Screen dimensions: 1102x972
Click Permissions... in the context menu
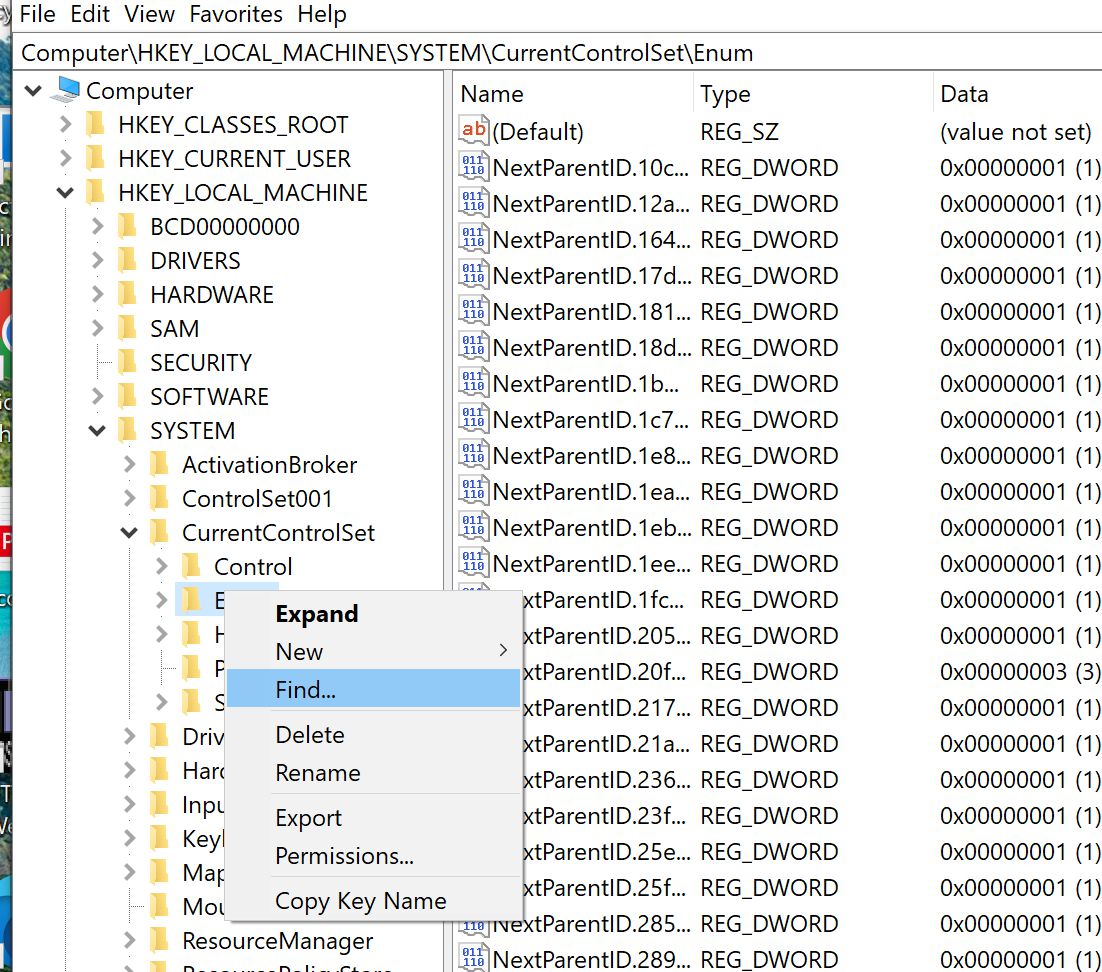(344, 856)
